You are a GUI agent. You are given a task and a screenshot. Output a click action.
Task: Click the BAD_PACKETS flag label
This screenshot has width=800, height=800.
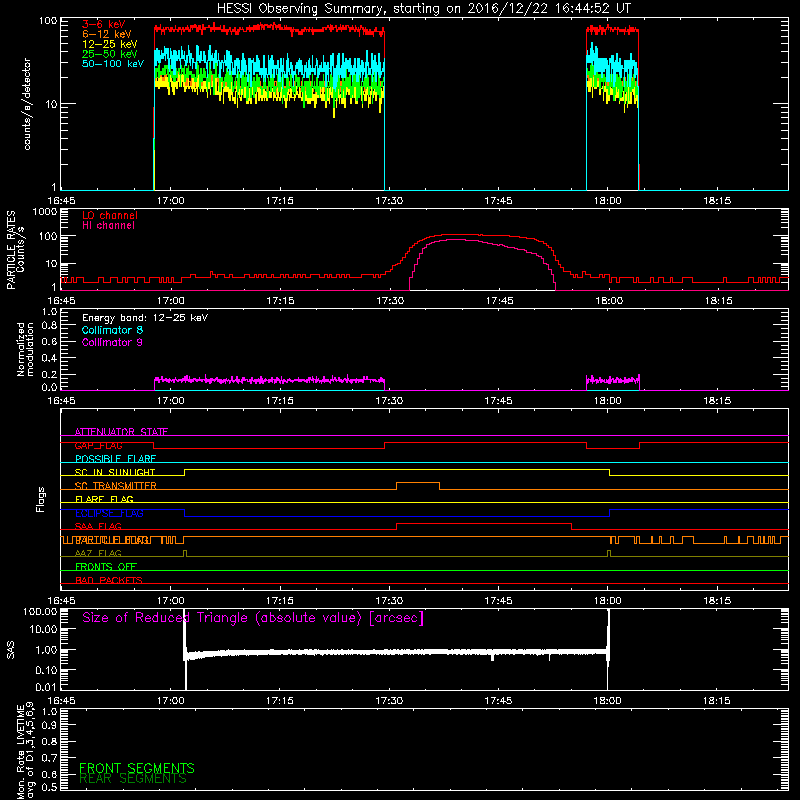tap(109, 580)
